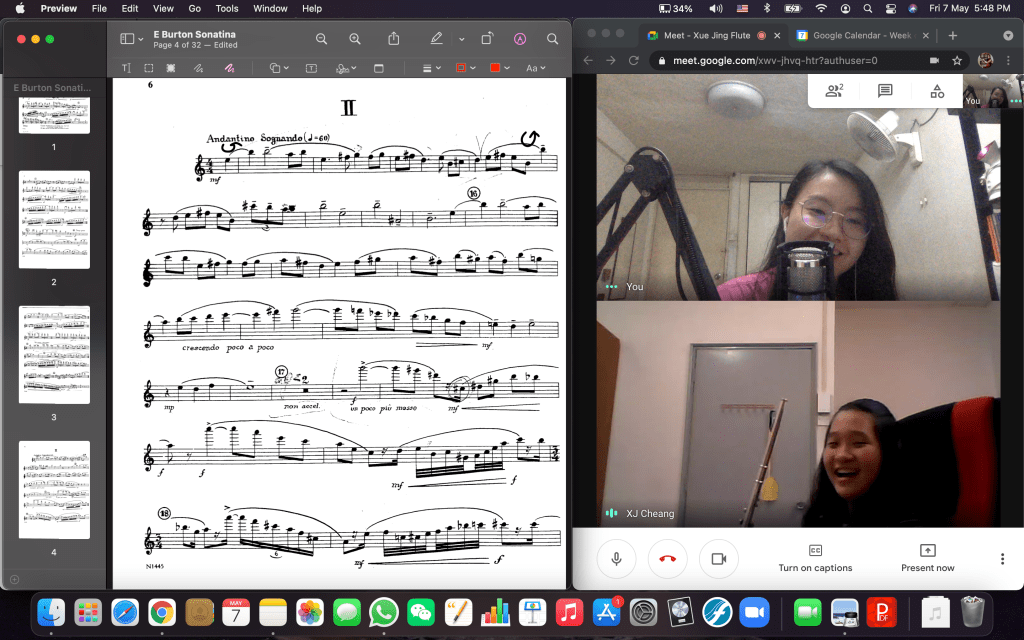Select the Sketch tool in markup bar
Screen dimensions: 1024x640
point(198,68)
